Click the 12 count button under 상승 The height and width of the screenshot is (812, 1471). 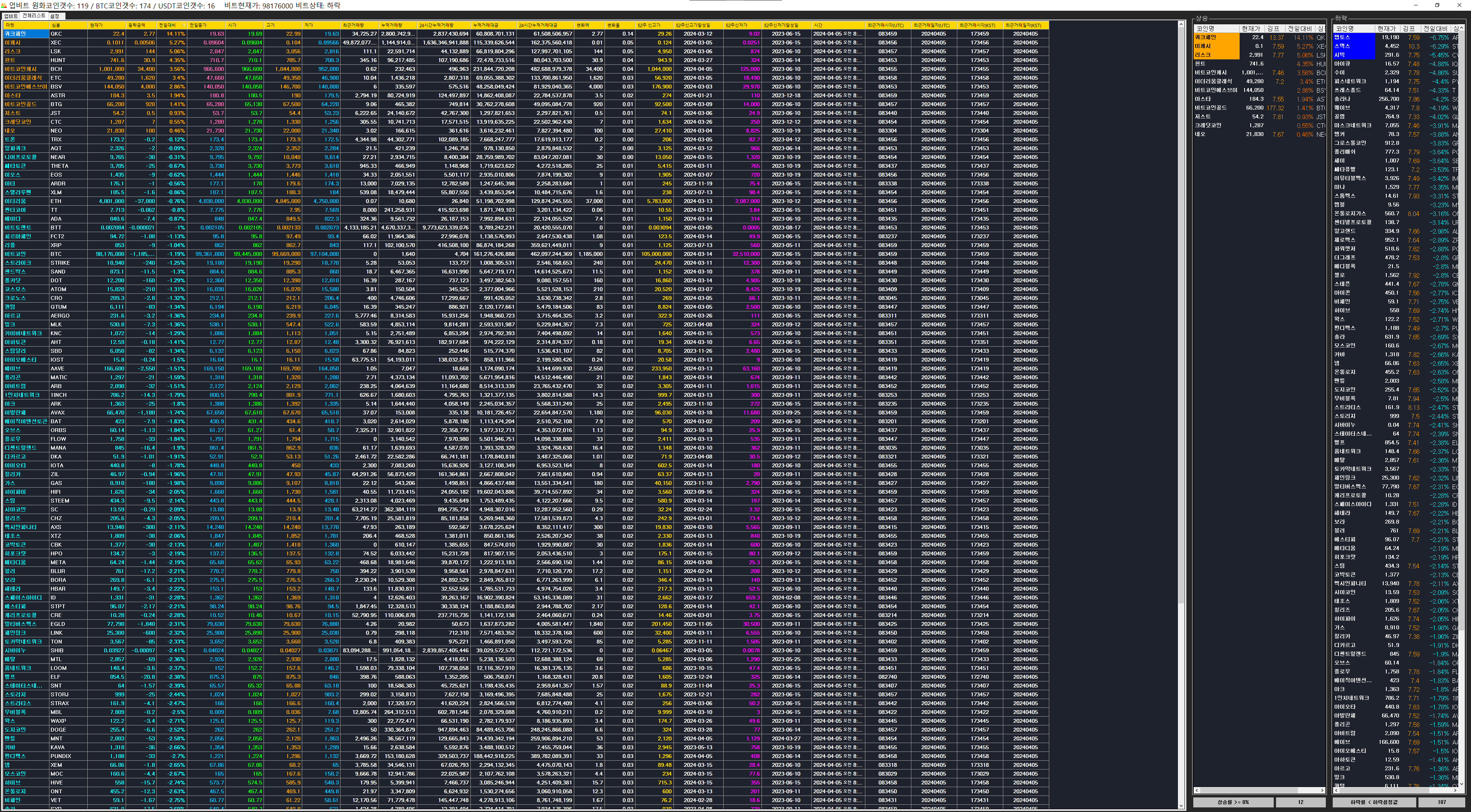click(1300, 802)
